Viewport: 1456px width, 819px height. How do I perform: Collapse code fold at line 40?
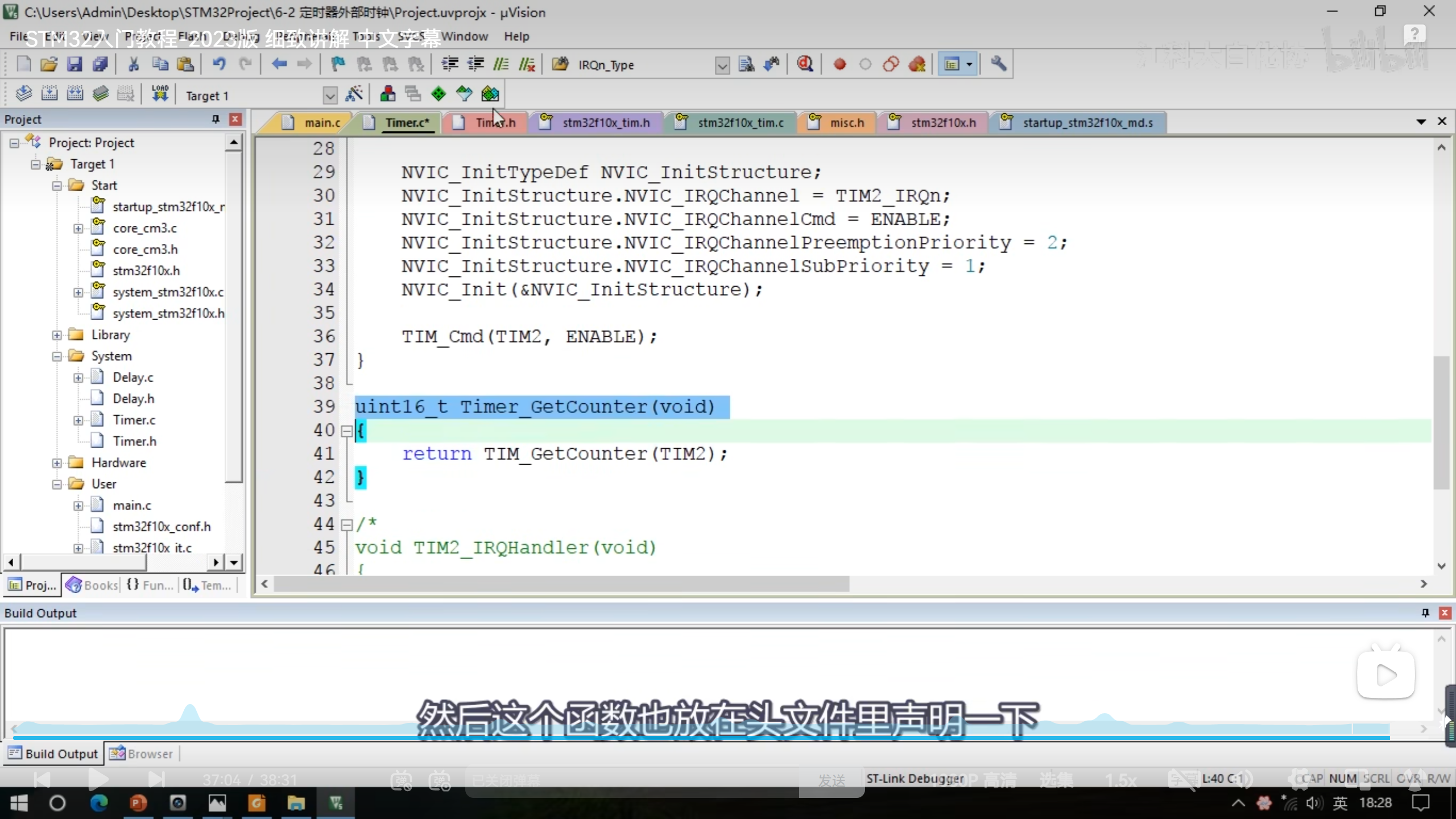pyautogui.click(x=346, y=431)
